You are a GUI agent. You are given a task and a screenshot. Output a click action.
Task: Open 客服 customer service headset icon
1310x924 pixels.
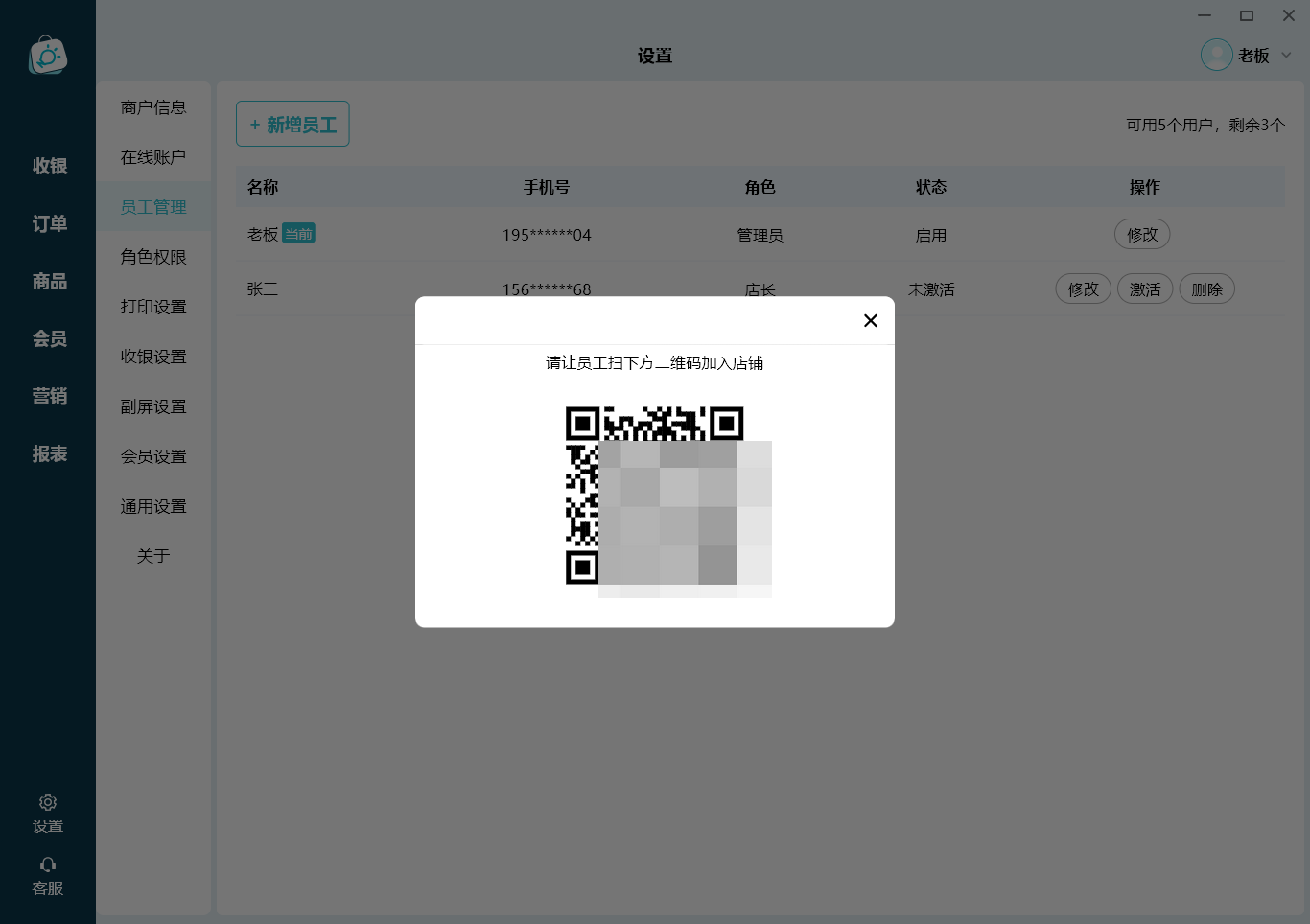47,865
